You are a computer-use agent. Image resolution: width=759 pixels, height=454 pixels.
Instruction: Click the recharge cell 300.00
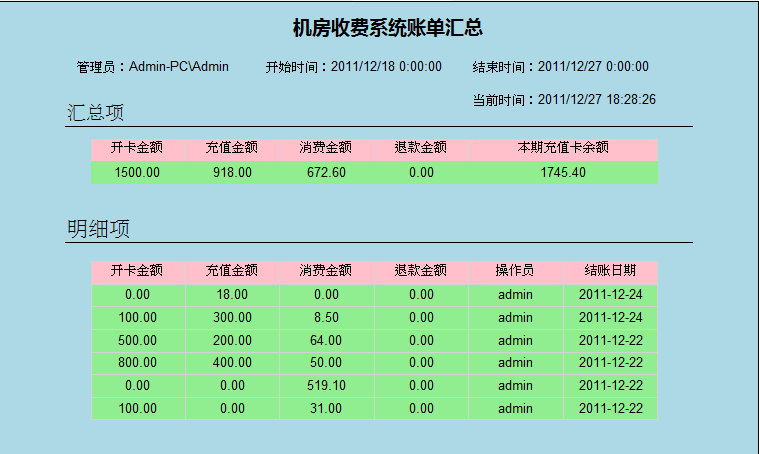232,318
